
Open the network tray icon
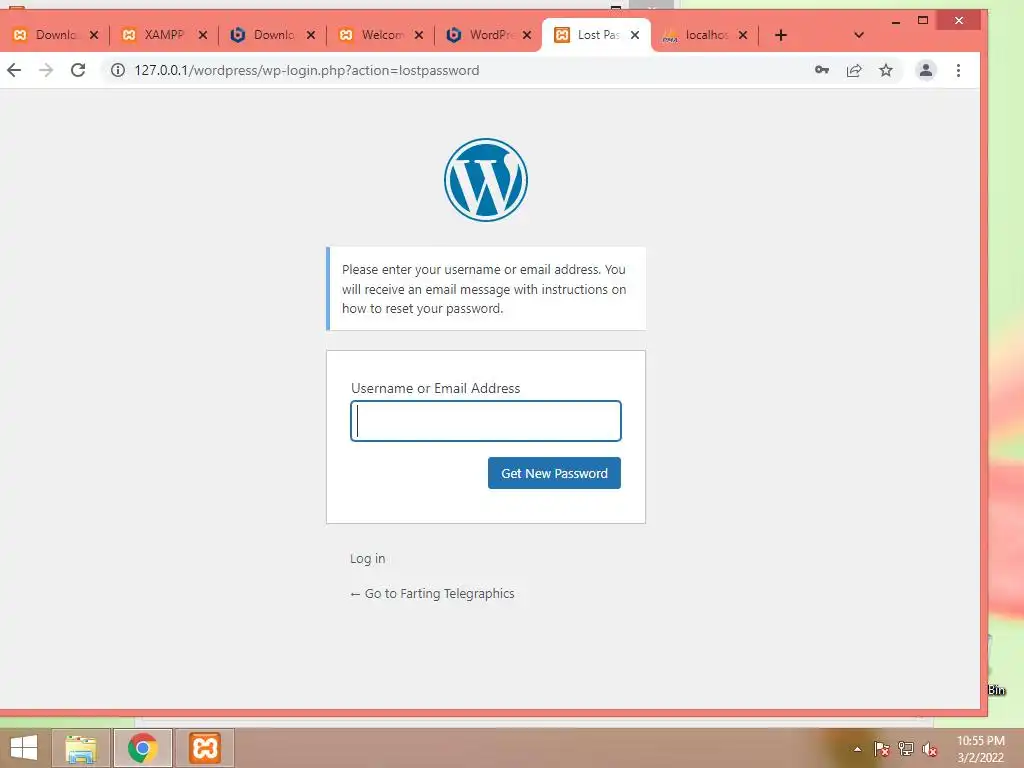906,749
